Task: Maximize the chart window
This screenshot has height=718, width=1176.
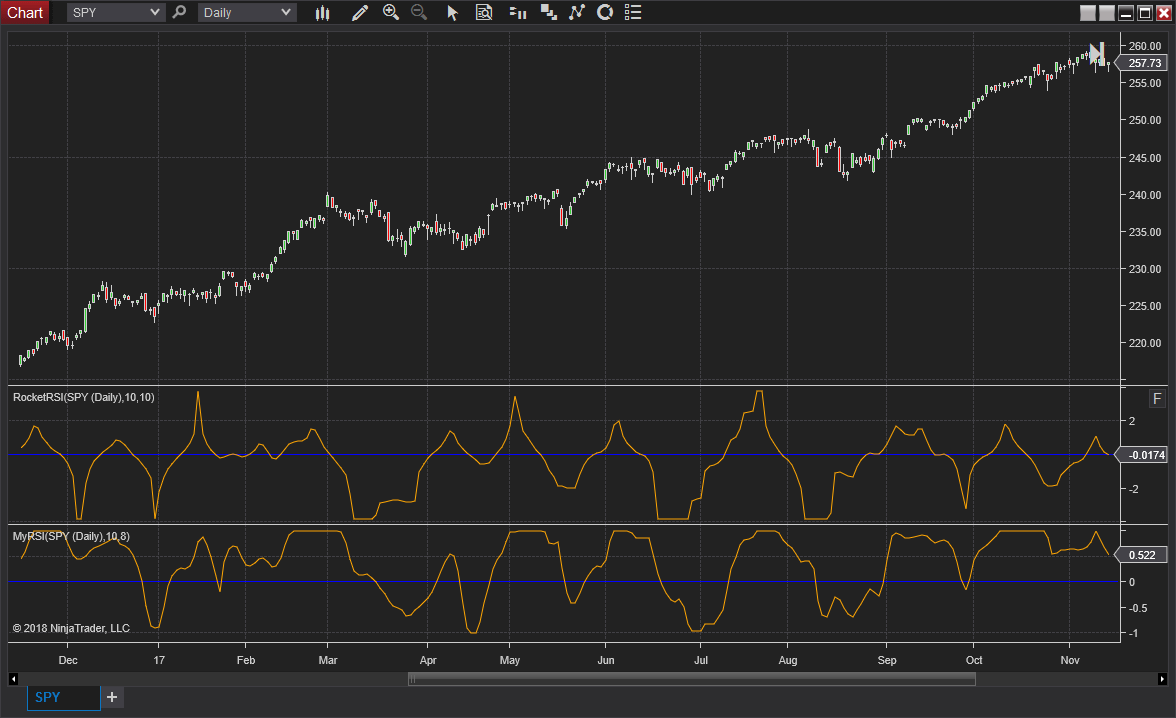Action: [1145, 13]
